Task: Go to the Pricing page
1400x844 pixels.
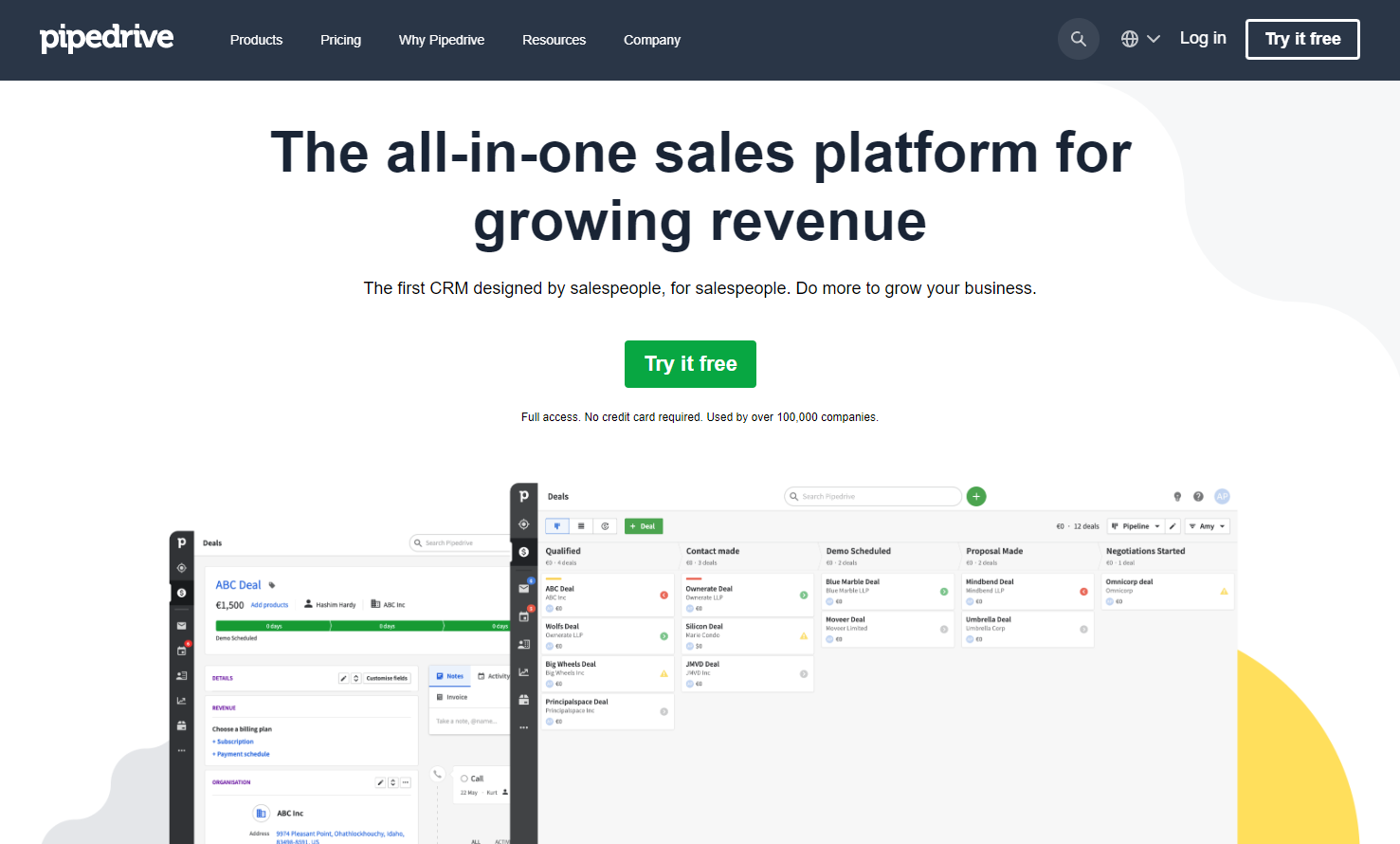Action: click(340, 40)
